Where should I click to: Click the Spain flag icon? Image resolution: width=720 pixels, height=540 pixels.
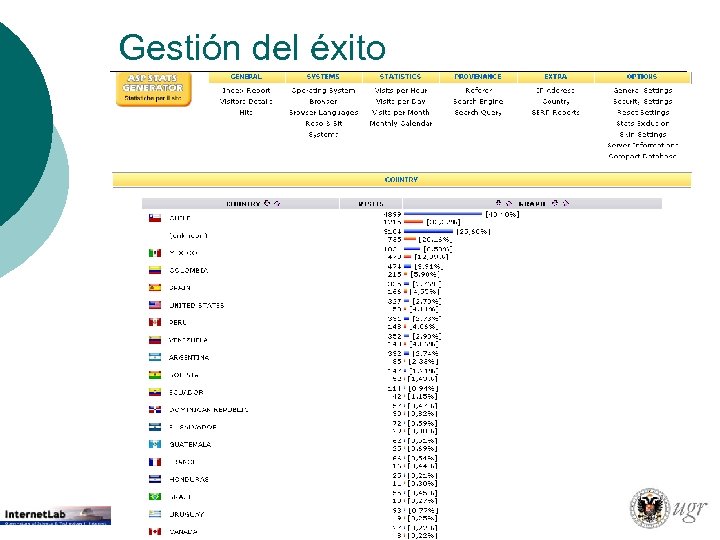(155, 287)
